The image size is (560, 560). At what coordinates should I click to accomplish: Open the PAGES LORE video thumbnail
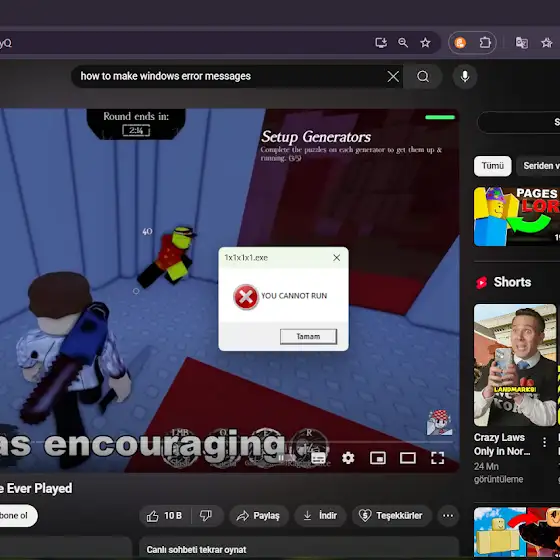tap(517, 216)
